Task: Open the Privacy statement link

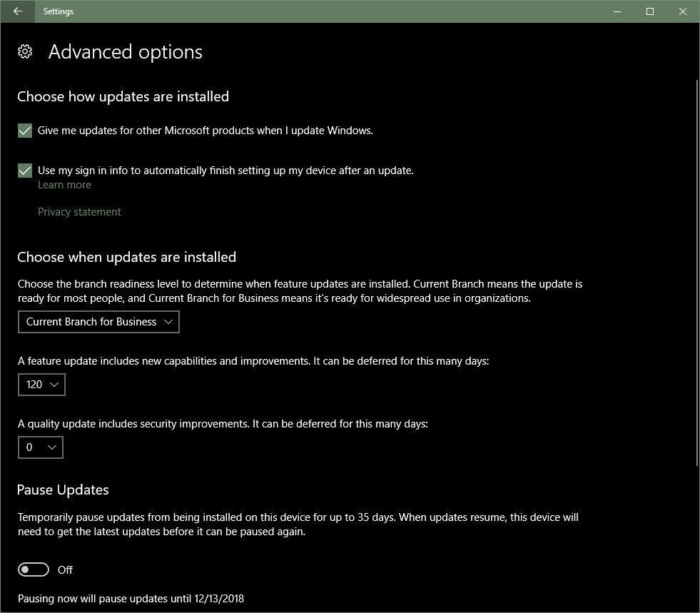Action: [79, 212]
